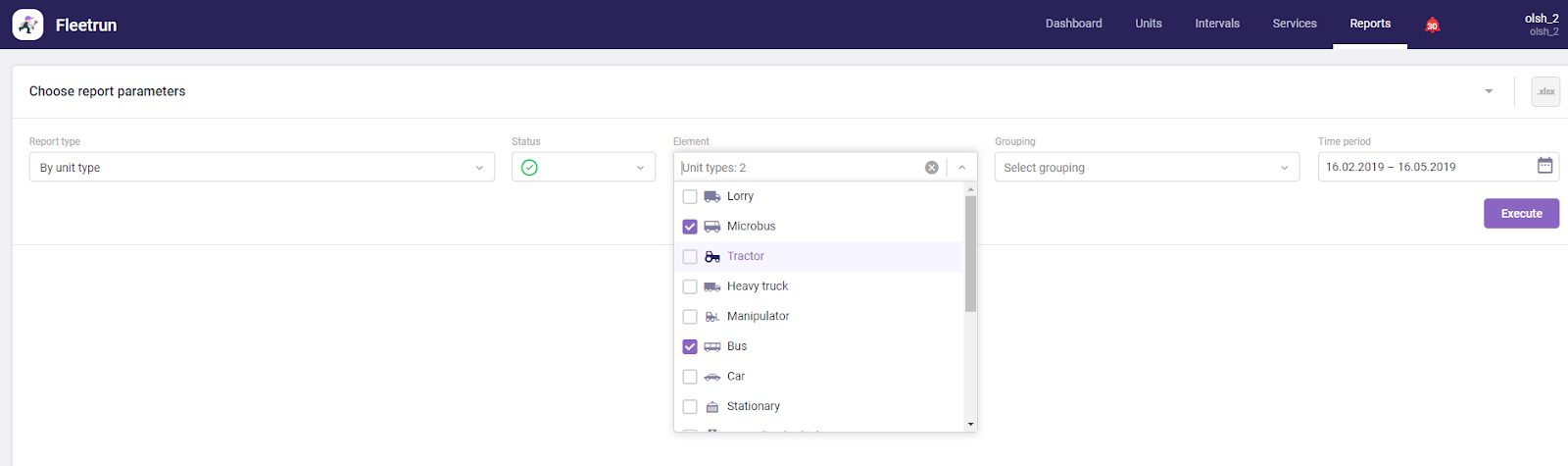
Task: Open the calendar icon in Time period
Action: (x=1544, y=166)
